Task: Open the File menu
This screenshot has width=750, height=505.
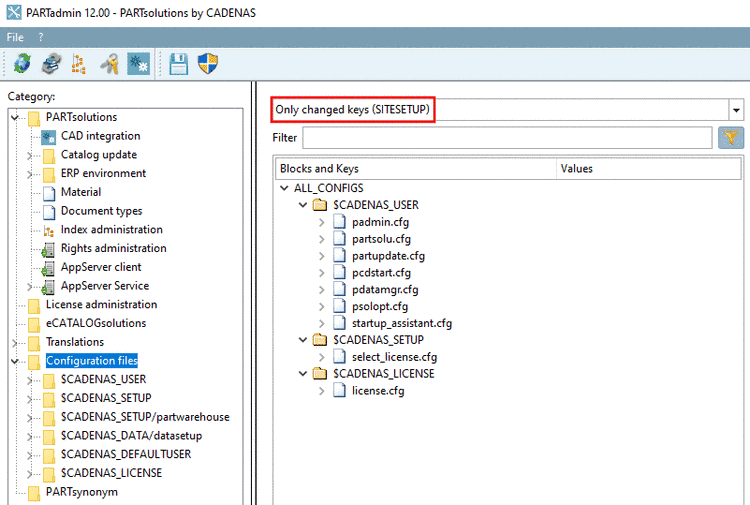Action: (15, 37)
